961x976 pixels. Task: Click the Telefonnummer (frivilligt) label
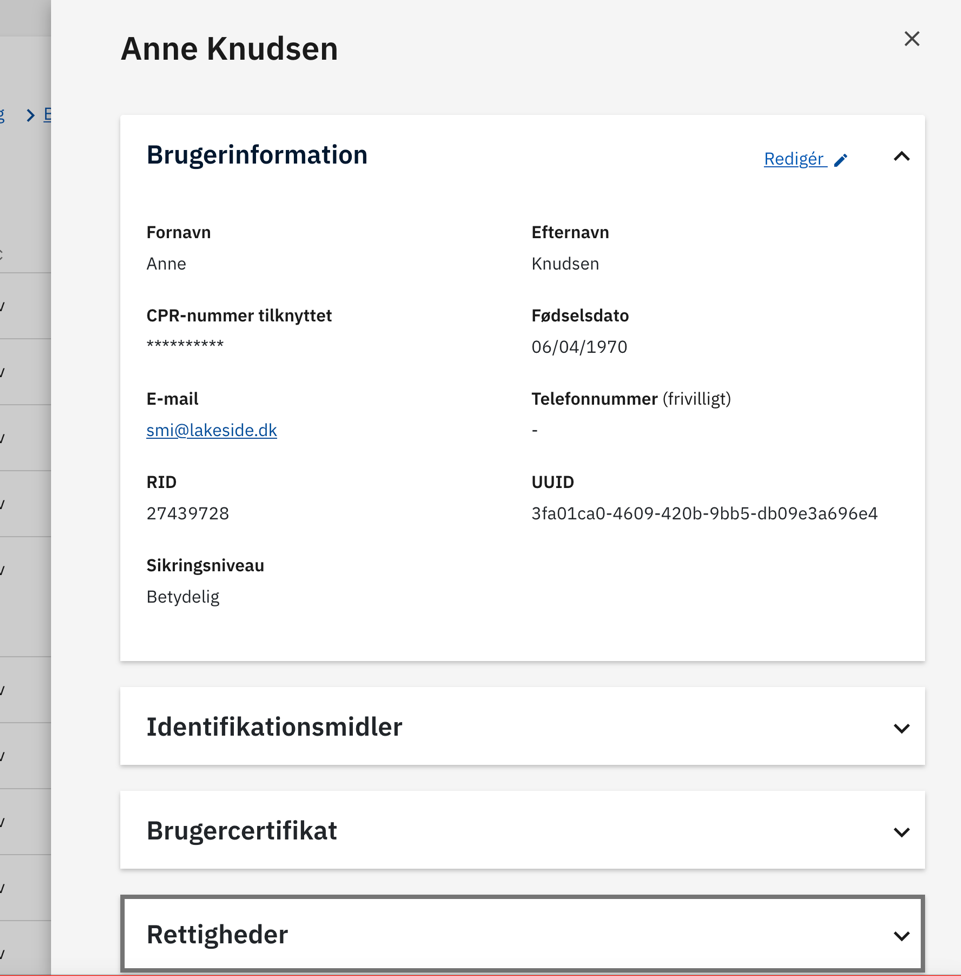point(631,399)
